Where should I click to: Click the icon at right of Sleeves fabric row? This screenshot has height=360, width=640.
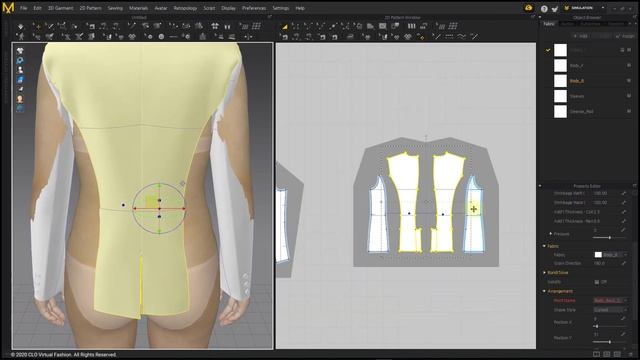click(x=629, y=96)
